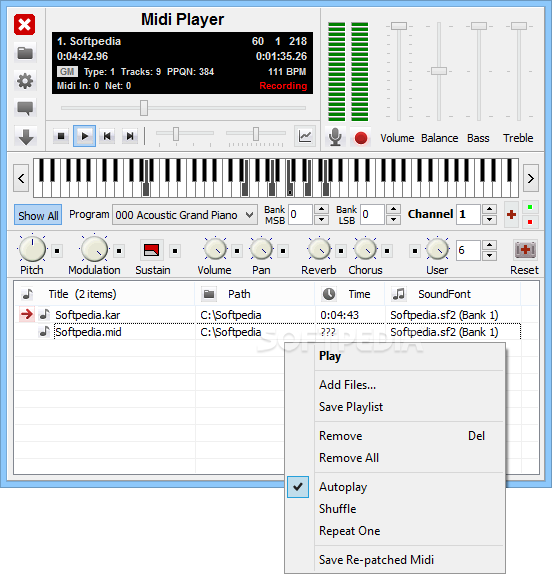Toggle the Show All button

pos(38,215)
